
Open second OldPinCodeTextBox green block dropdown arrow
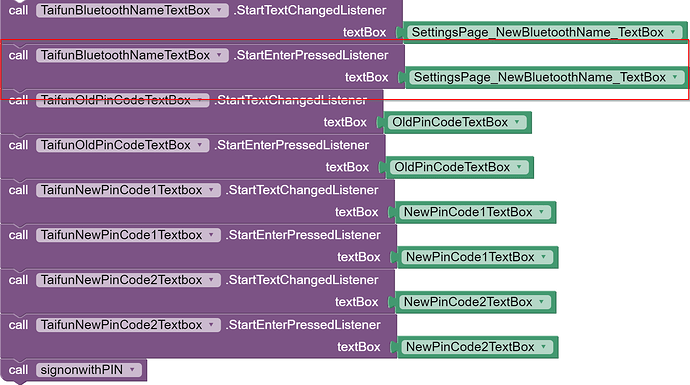[520, 167]
